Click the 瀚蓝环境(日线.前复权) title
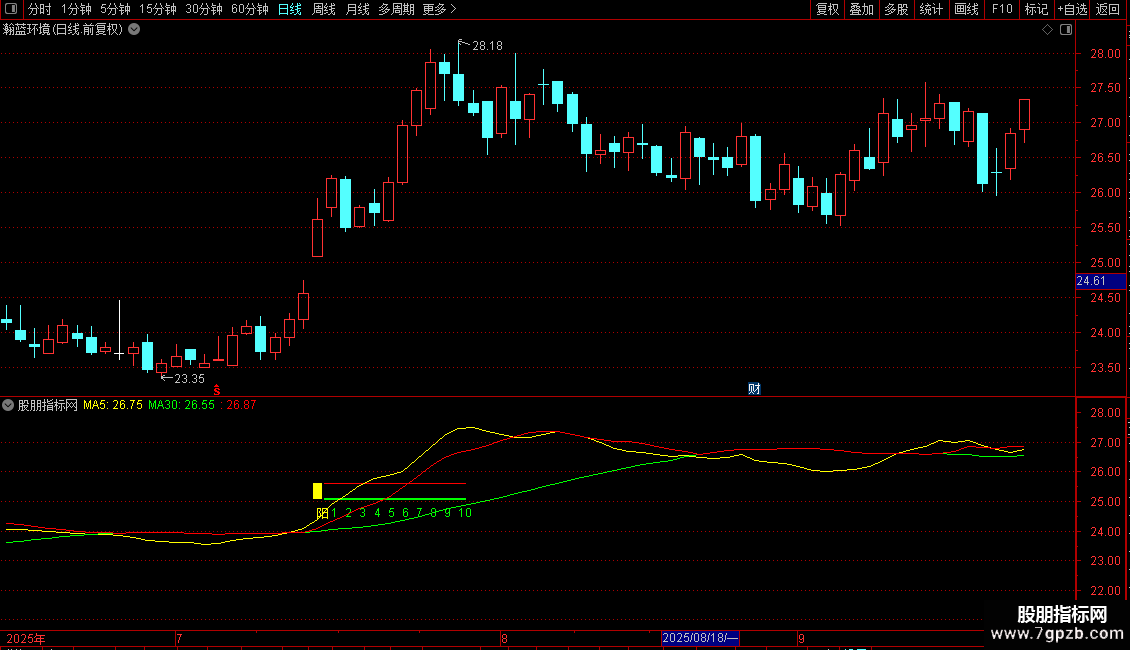 [63, 30]
